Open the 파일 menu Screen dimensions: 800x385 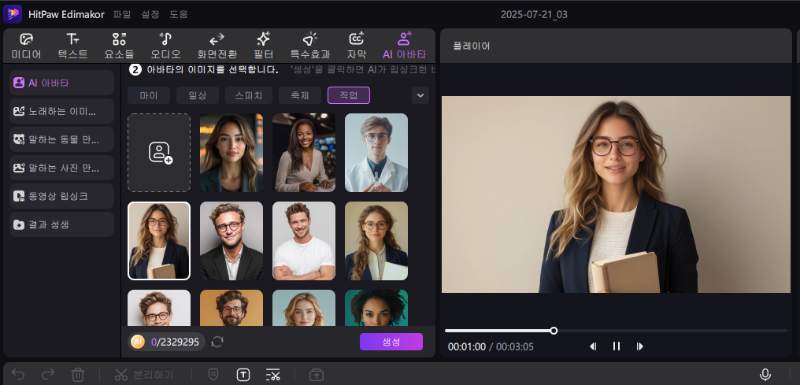click(121, 14)
